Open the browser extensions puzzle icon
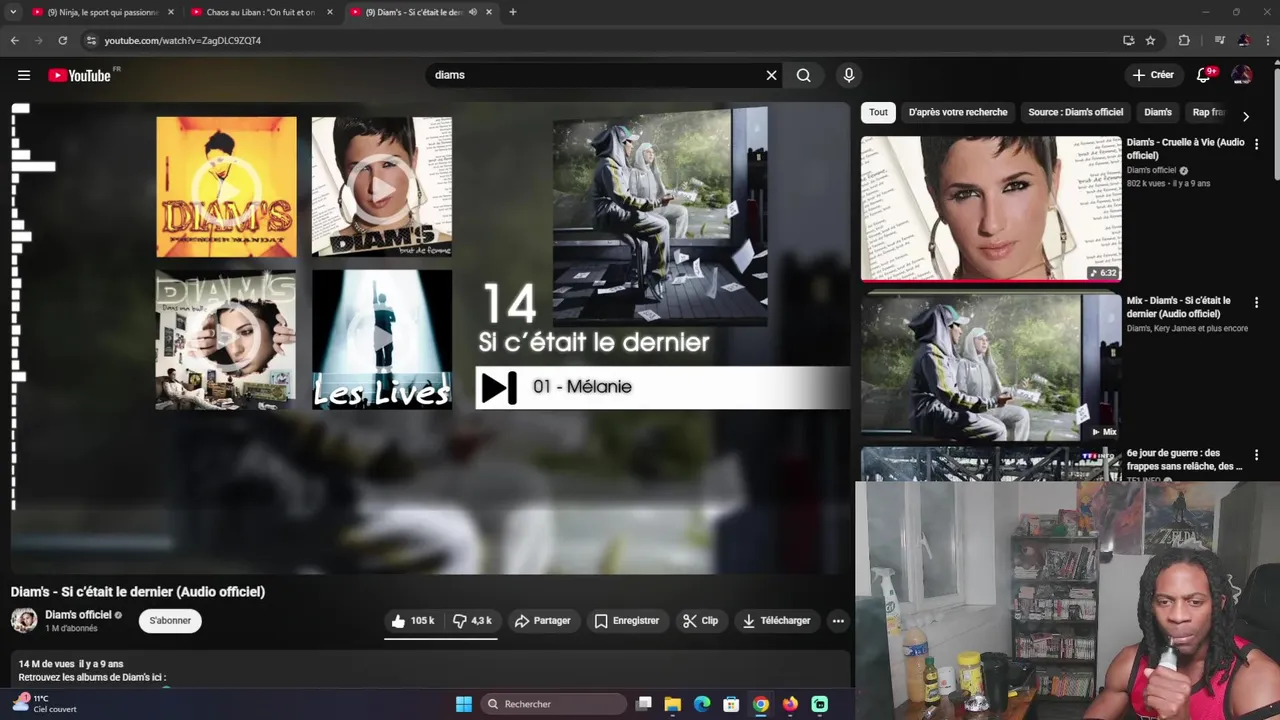The height and width of the screenshot is (720, 1280). 1184,41
